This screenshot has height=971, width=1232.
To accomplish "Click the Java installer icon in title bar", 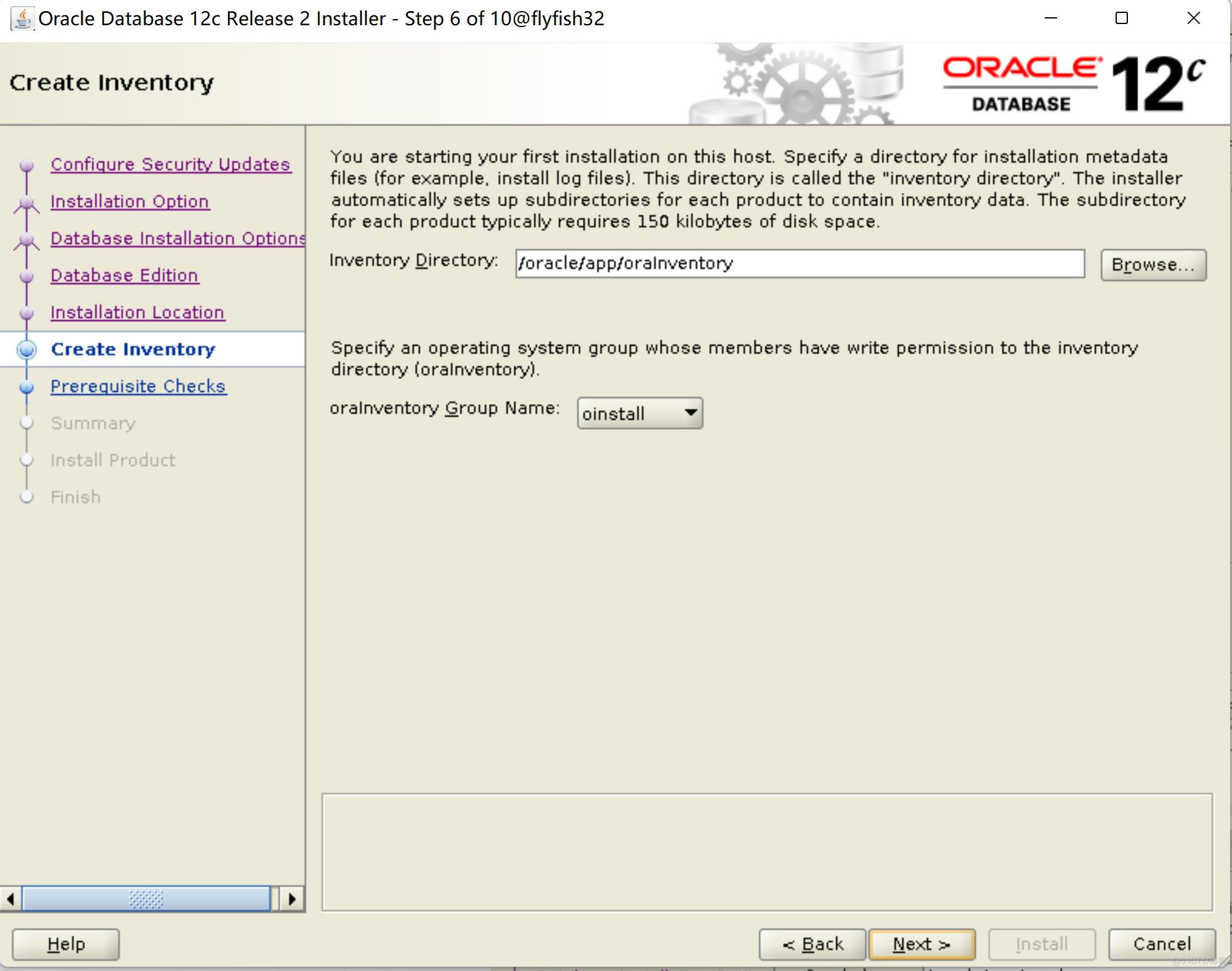I will coord(22,18).
